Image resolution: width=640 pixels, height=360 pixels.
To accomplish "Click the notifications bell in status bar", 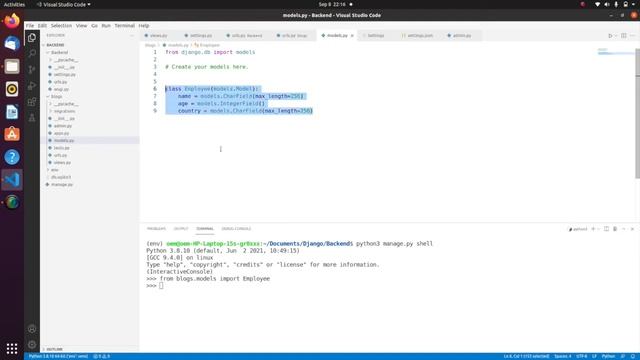I will [x=633, y=356].
